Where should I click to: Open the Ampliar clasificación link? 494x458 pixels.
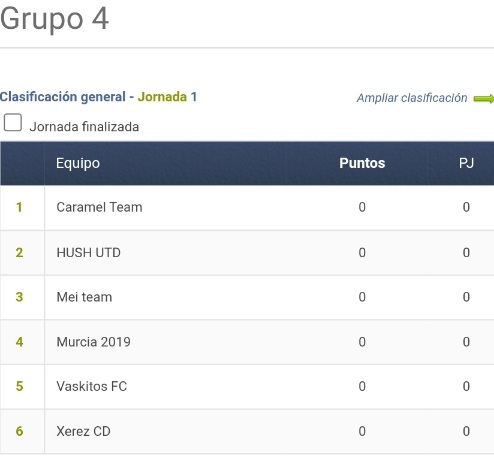click(x=412, y=98)
